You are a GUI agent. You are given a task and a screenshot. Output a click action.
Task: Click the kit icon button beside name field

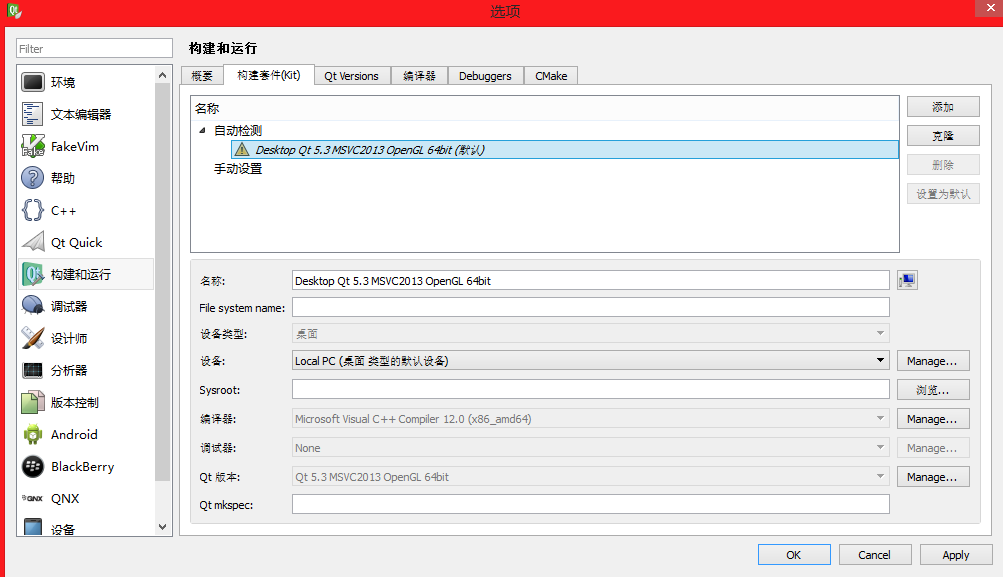click(907, 280)
